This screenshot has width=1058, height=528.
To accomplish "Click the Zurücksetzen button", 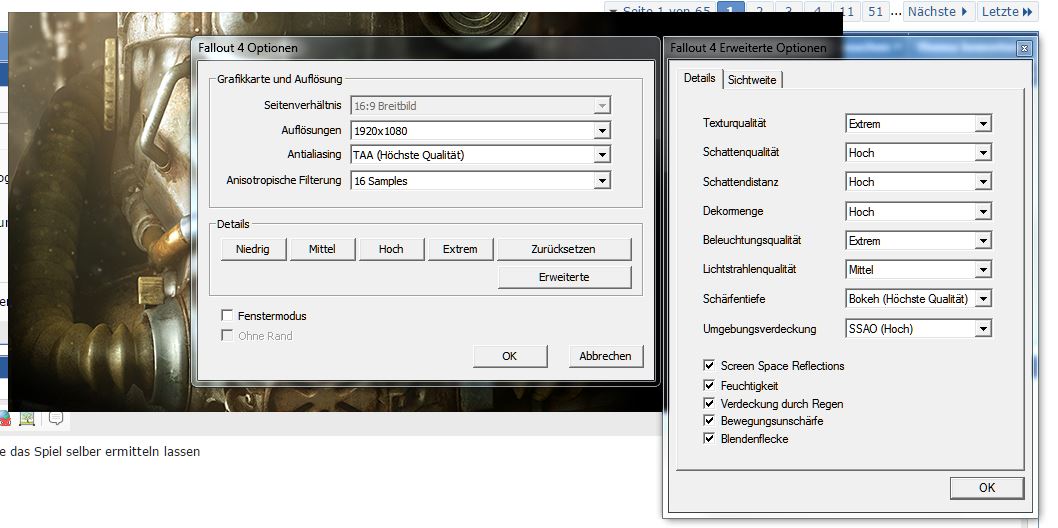I will point(564,249).
